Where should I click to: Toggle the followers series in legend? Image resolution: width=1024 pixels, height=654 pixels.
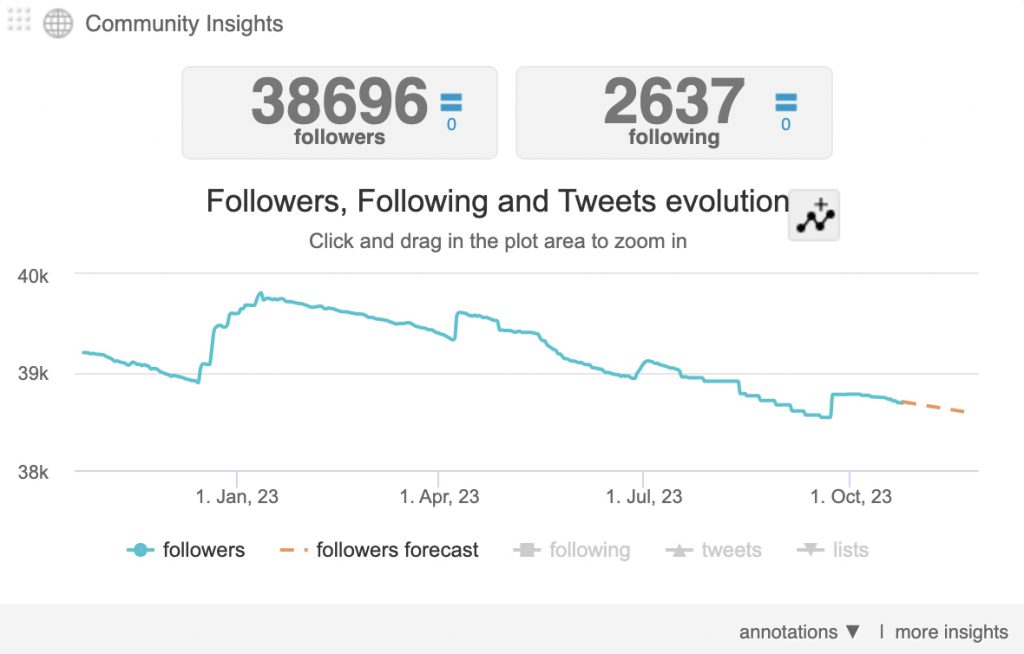(203, 550)
